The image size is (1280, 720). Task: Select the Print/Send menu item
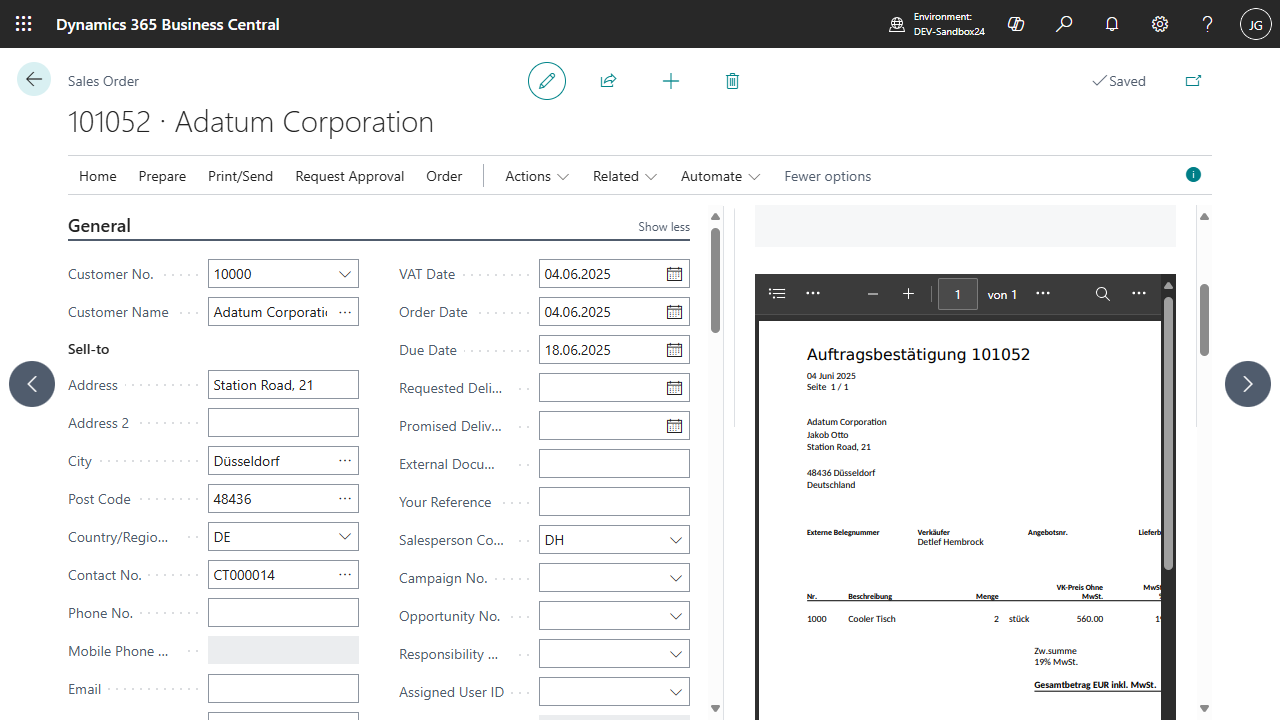[240, 176]
